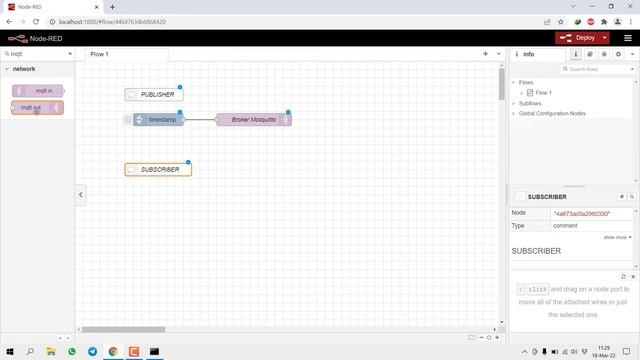Select the mqtt in palette node
The width and height of the screenshot is (640, 360).
(x=38, y=91)
